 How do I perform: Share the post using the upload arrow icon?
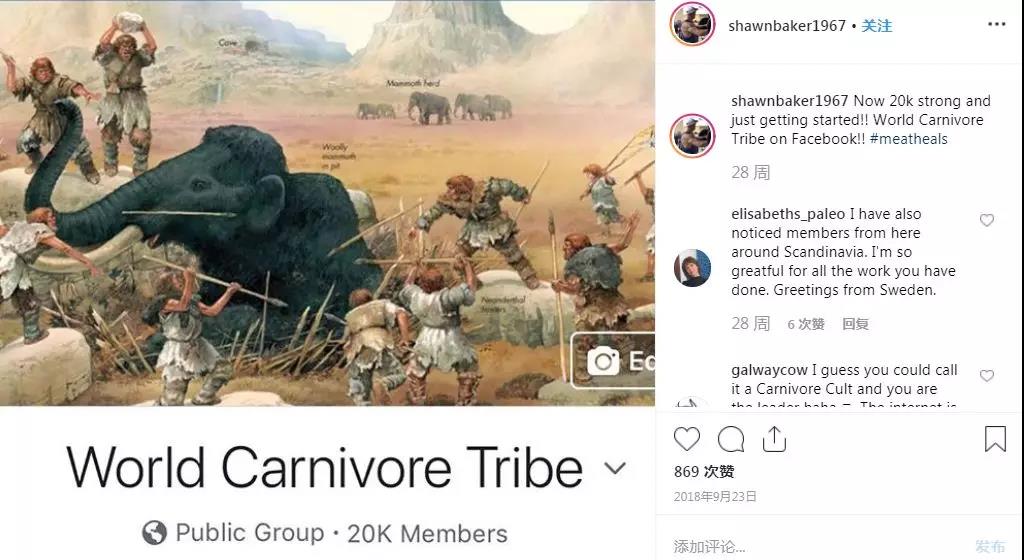774,439
